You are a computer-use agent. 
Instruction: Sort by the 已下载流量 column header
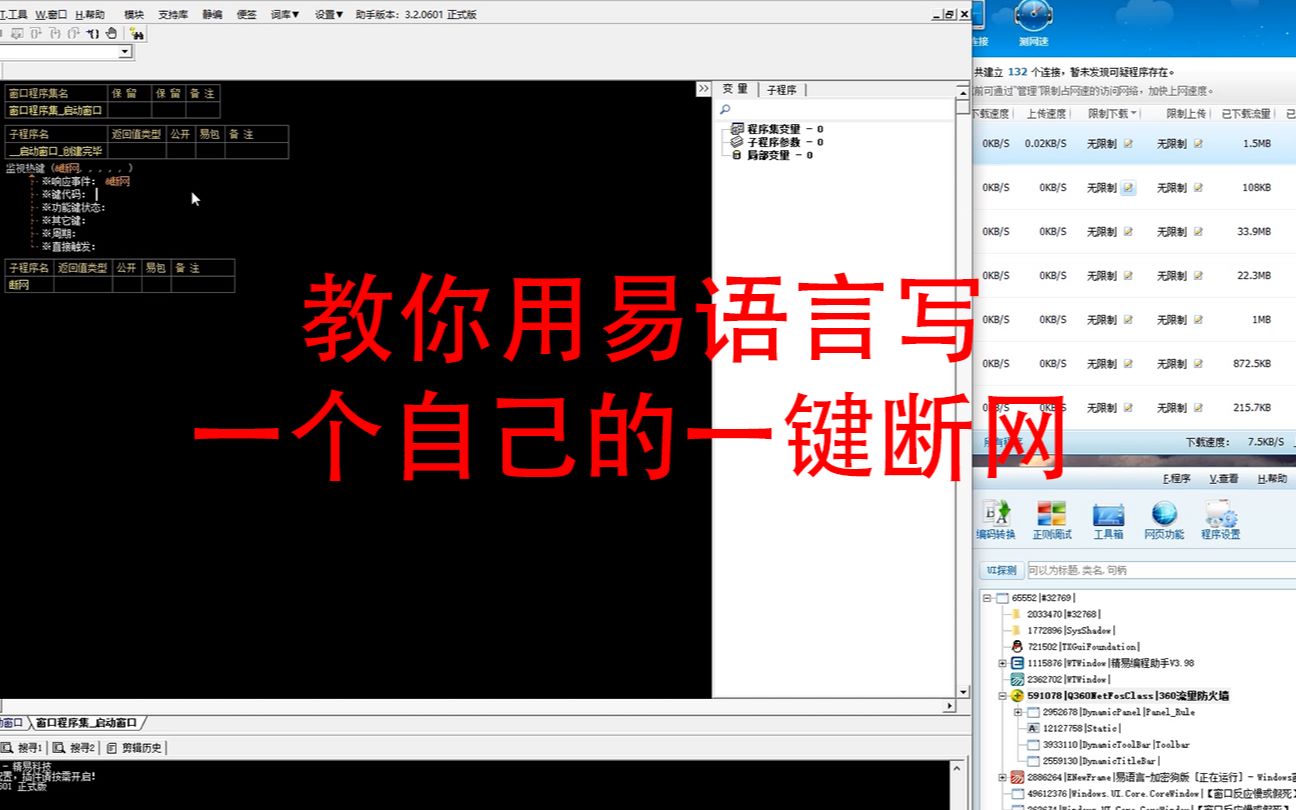click(1246, 114)
